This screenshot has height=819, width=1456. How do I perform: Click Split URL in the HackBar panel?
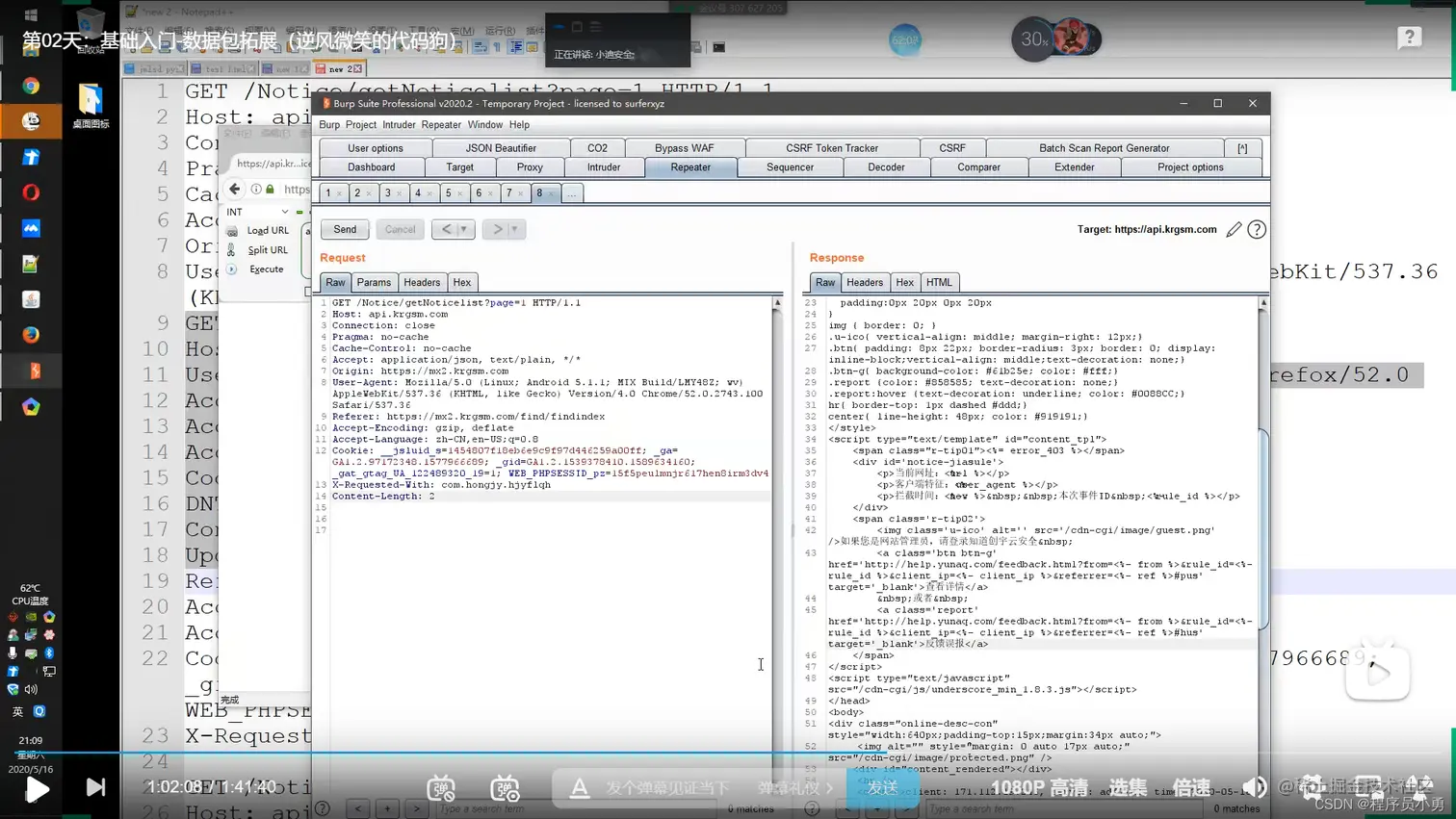[267, 250]
